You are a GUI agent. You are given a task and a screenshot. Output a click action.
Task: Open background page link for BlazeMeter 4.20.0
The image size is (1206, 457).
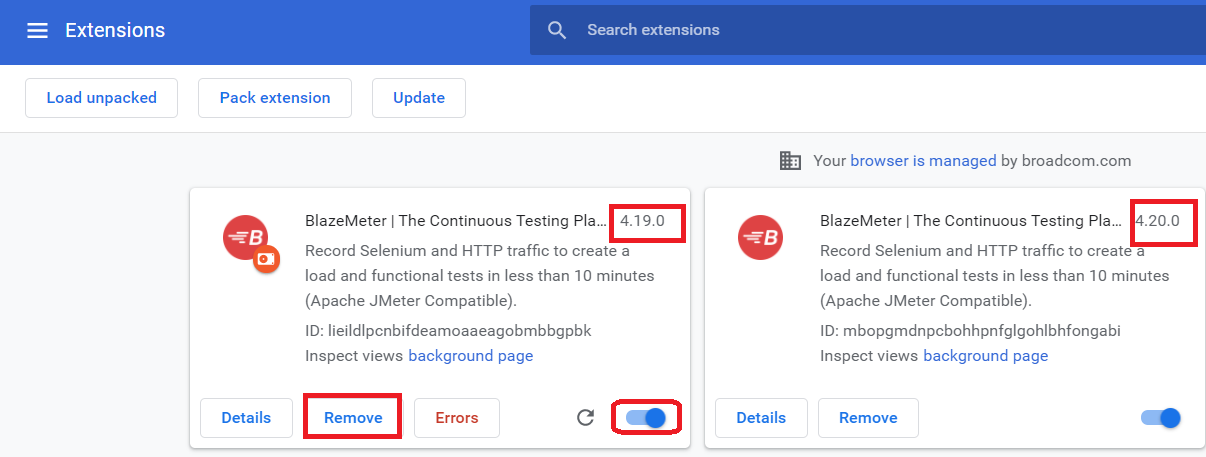pos(985,356)
